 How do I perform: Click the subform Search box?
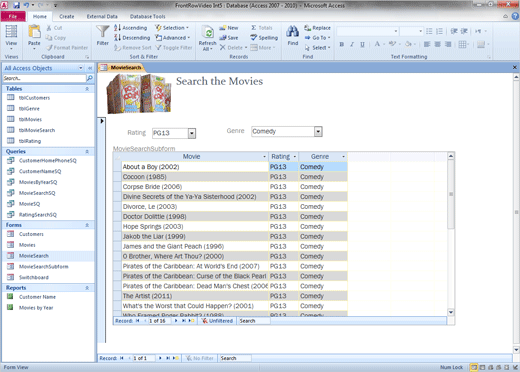[x=254, y=321]
